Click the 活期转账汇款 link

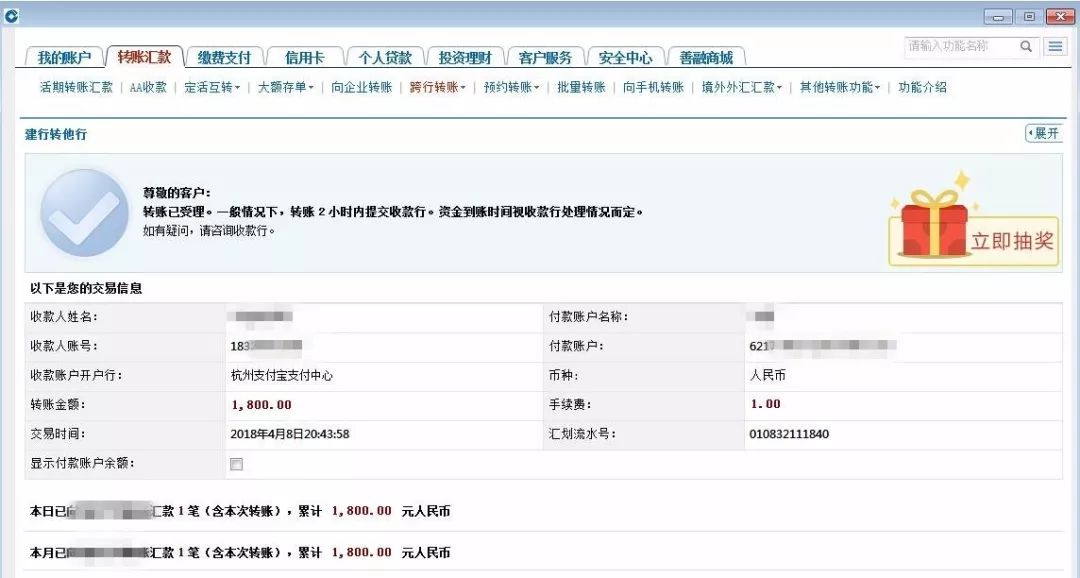(x=76, y=87)
